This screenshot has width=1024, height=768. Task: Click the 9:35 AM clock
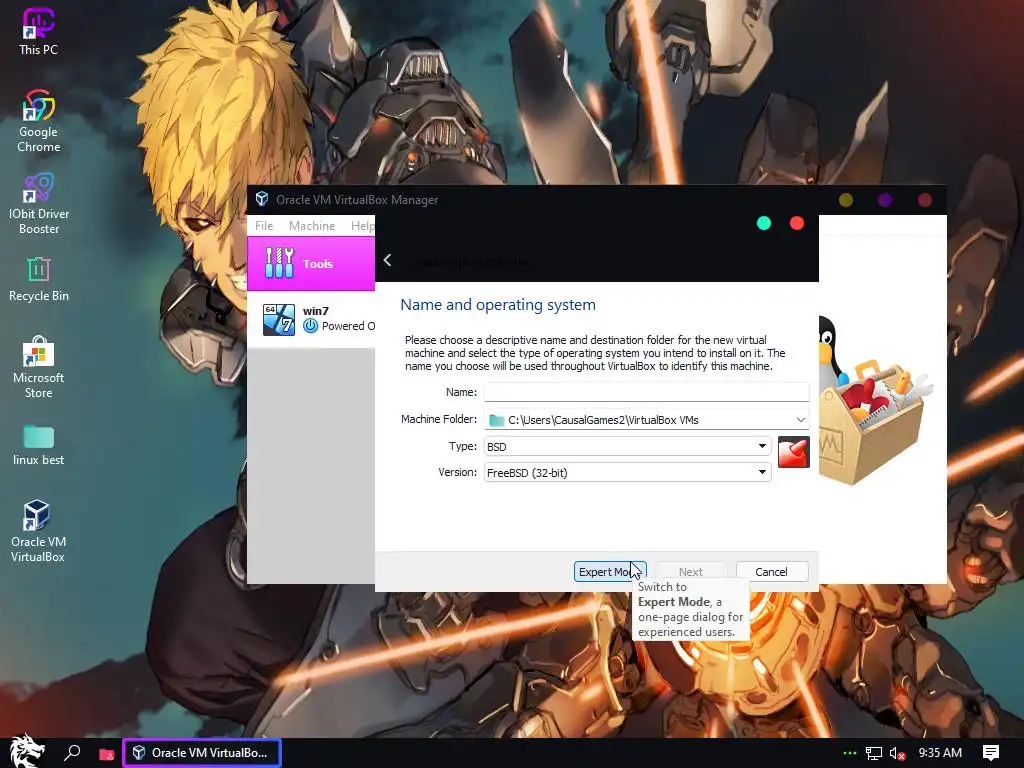click(x=940, y=752)
